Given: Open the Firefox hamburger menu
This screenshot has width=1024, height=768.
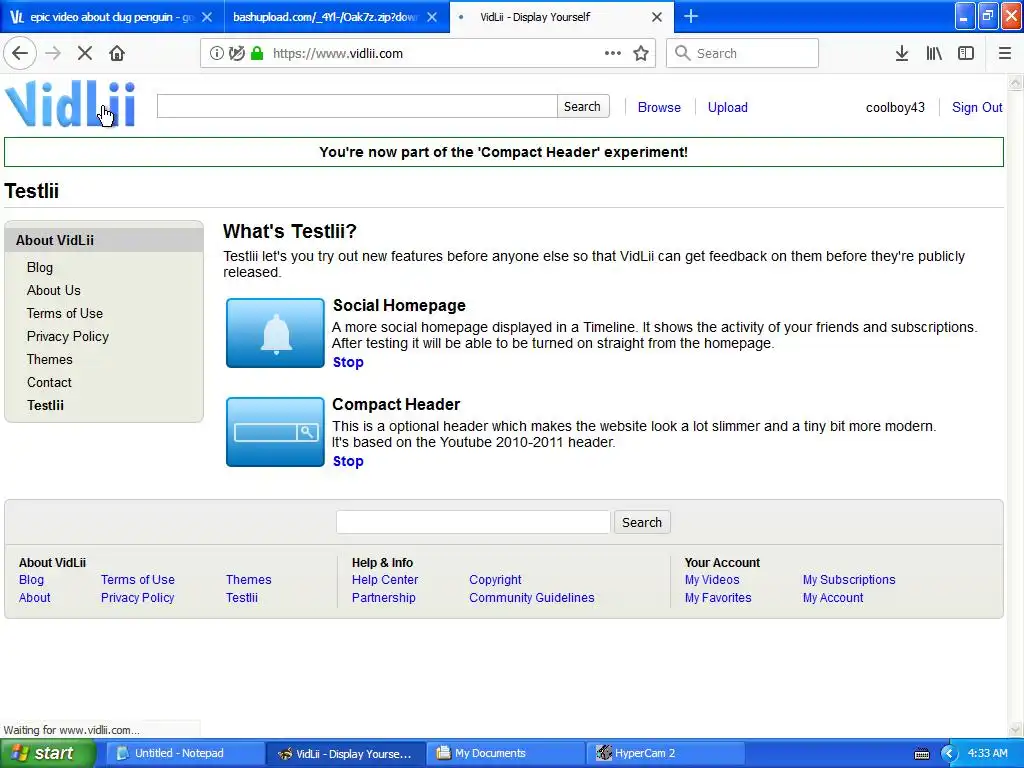Looking at the screenshot, I should pyautogui.click(x=1005, y=53).
